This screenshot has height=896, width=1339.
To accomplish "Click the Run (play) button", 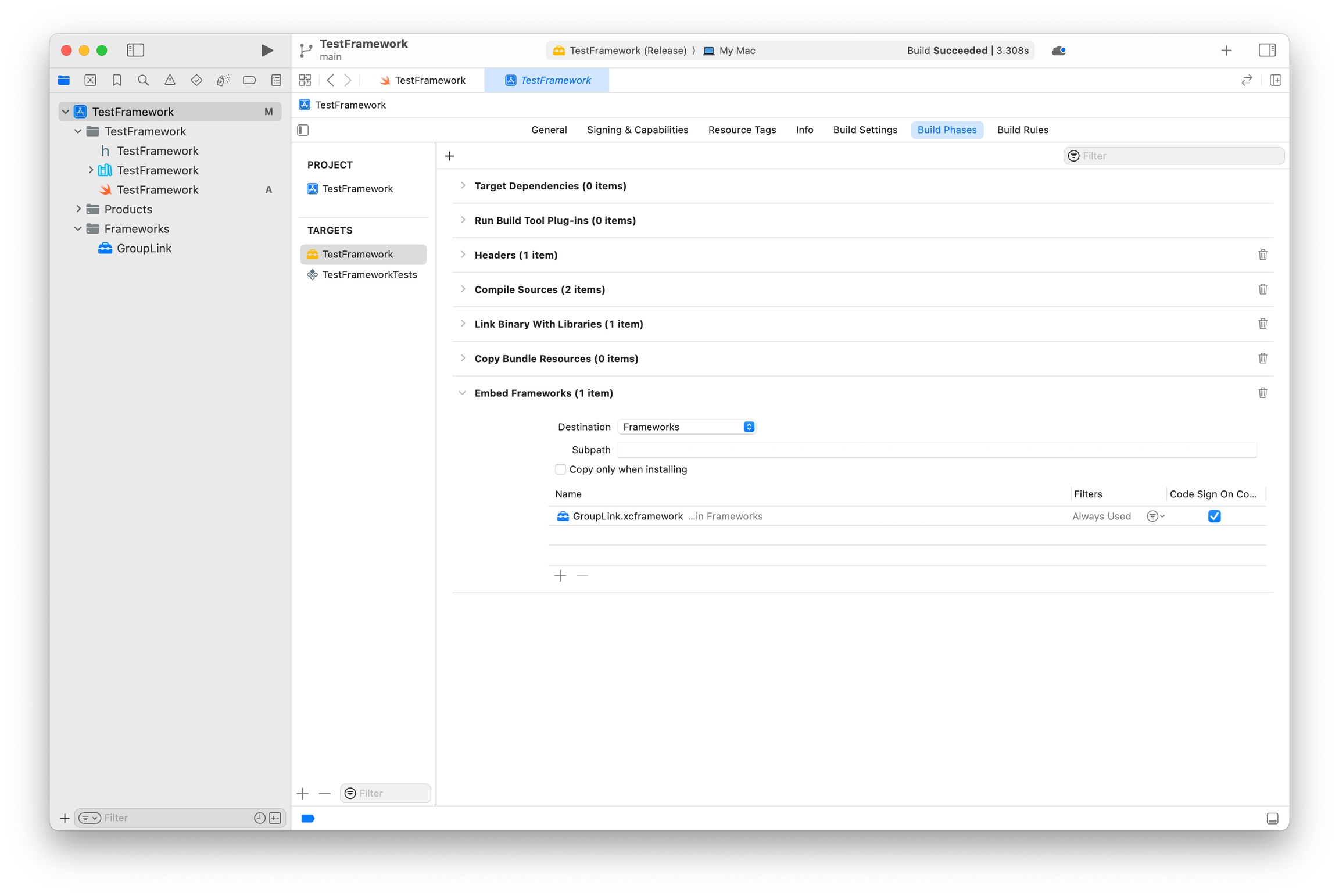I will coord(267,51).
